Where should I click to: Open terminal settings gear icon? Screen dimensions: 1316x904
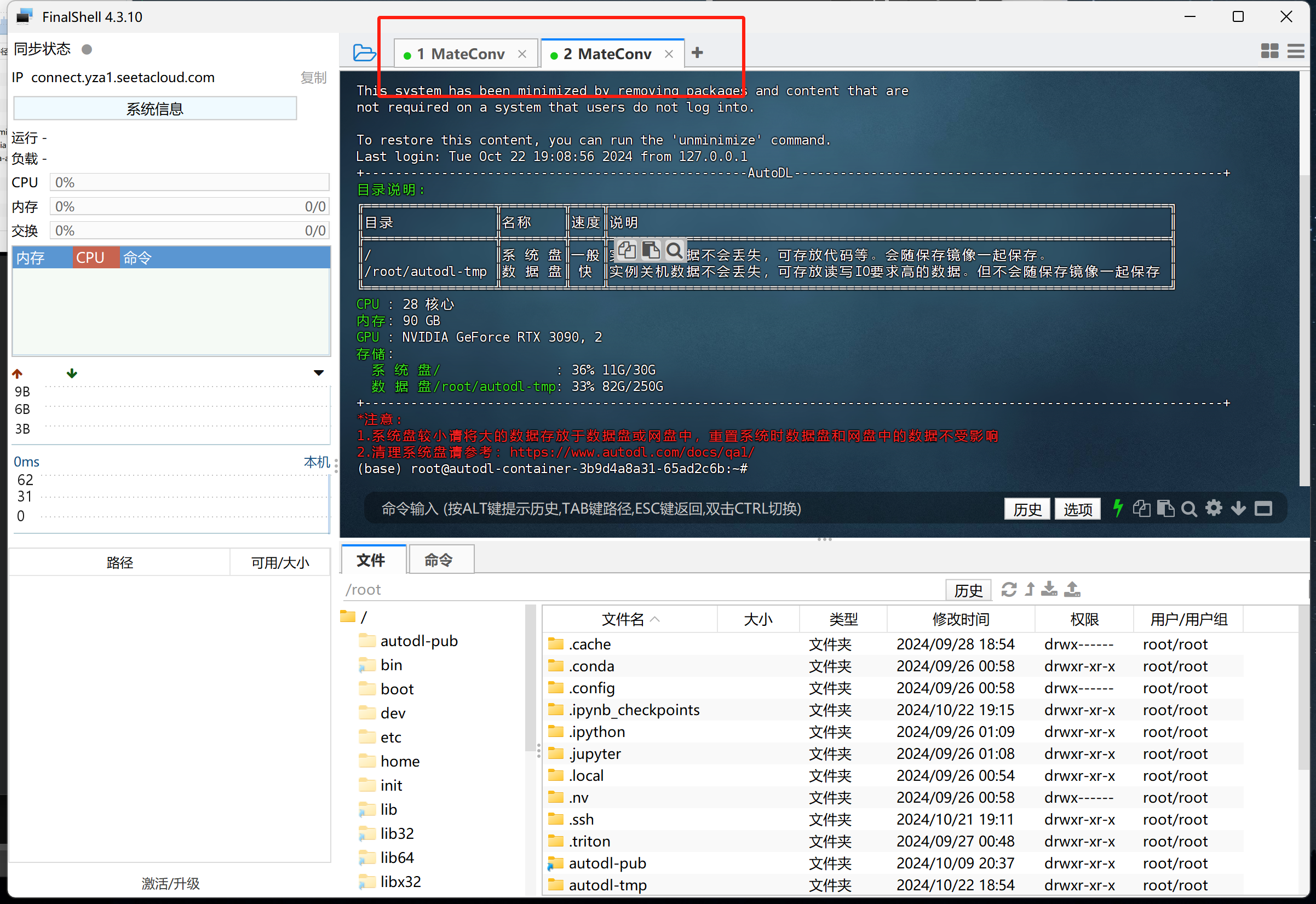pos(1214,508)
